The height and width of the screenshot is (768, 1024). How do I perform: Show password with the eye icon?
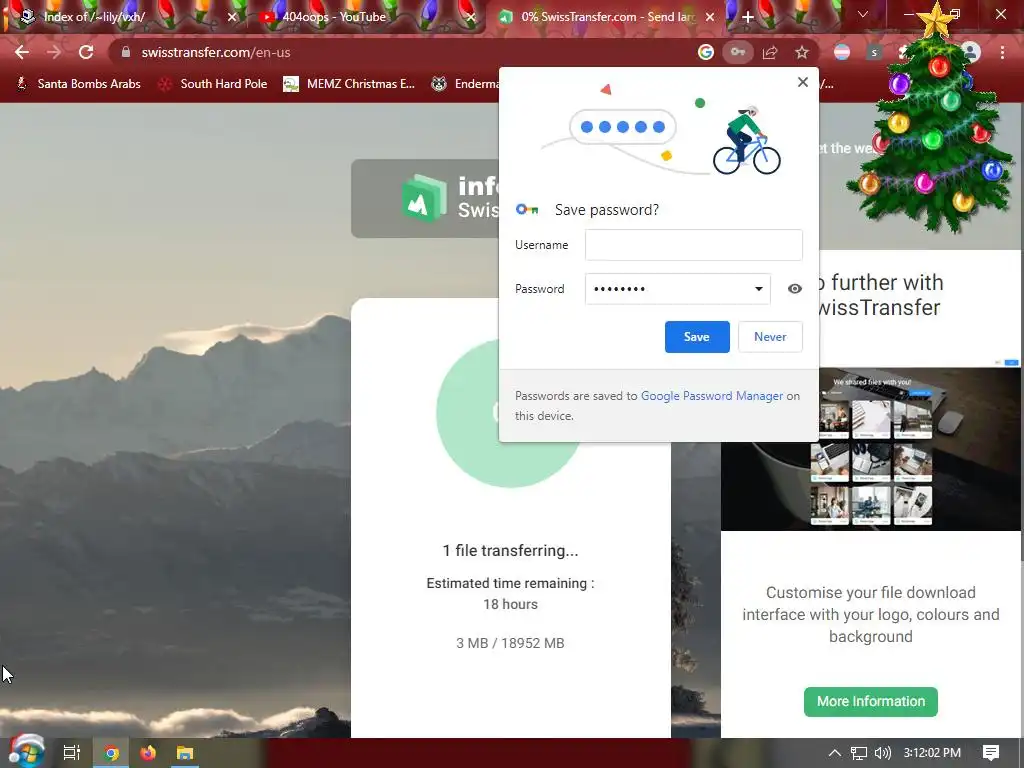tap(794, 289)
